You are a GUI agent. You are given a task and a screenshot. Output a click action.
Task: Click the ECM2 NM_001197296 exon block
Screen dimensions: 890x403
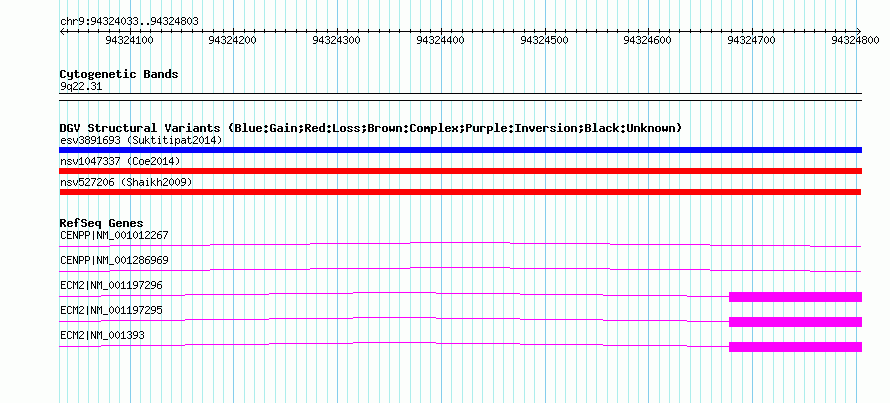click(795, 297)
